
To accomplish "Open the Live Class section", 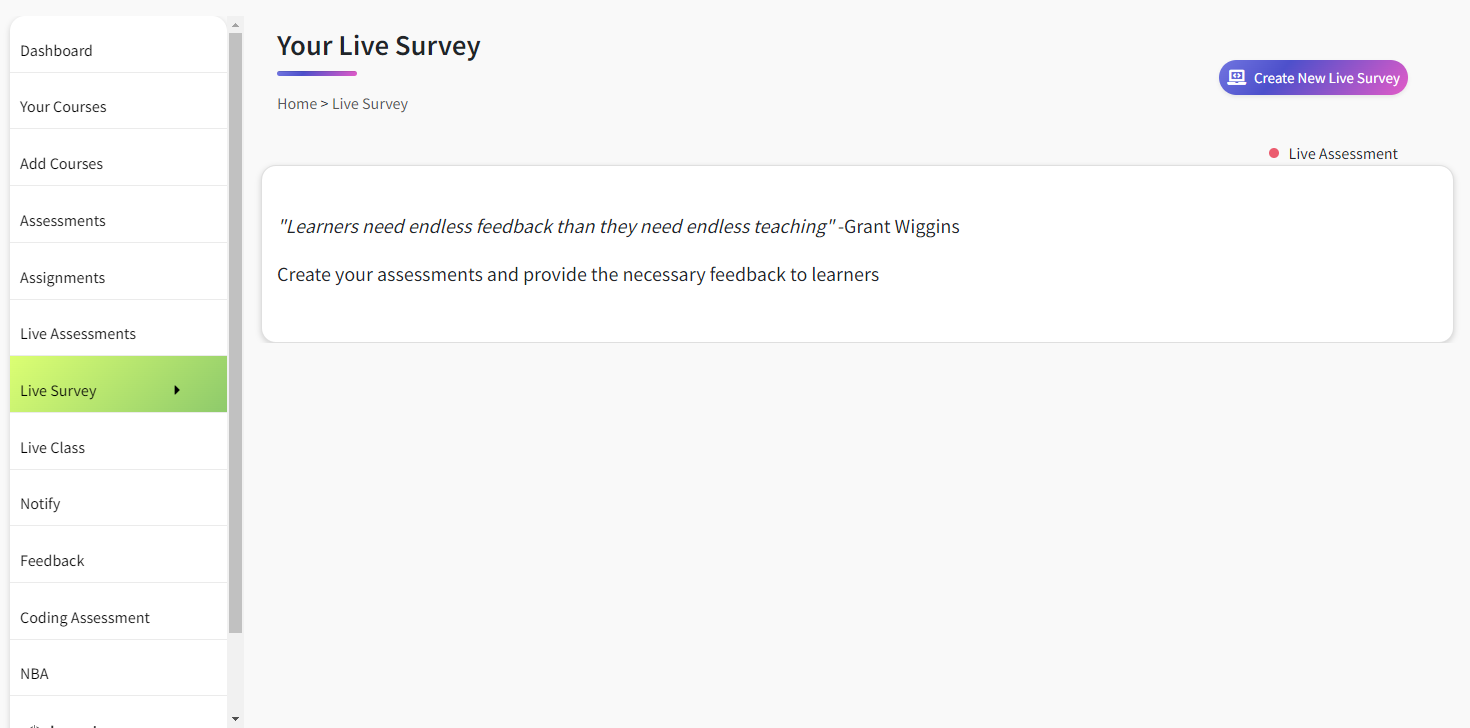I will (x=52, y=447).
